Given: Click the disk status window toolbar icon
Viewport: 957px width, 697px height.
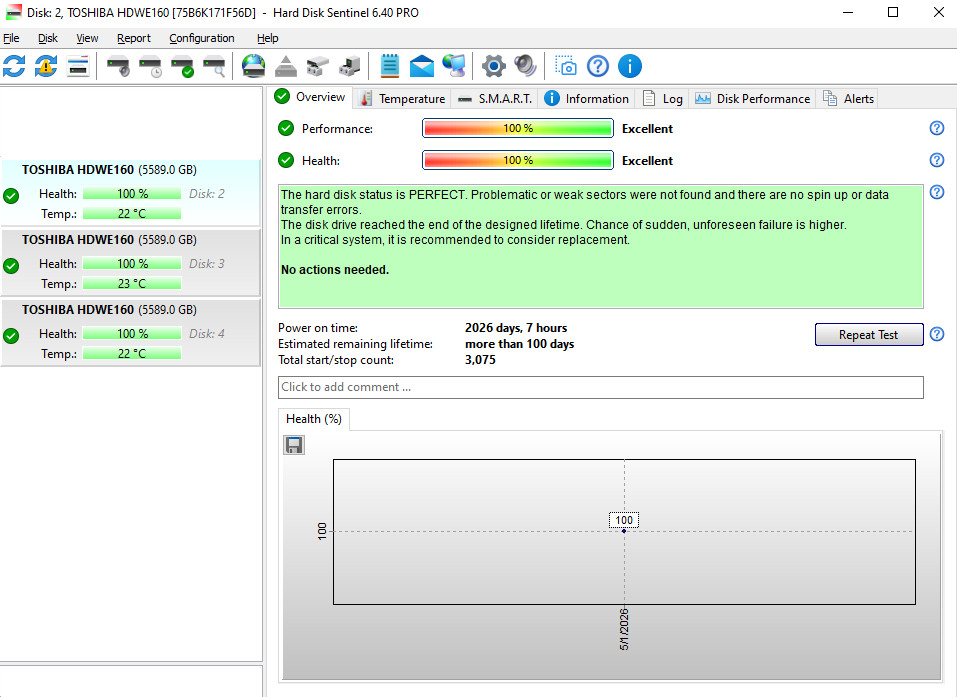Looking at the screenshot, I should pyautogui.click(x=78, y=66).
